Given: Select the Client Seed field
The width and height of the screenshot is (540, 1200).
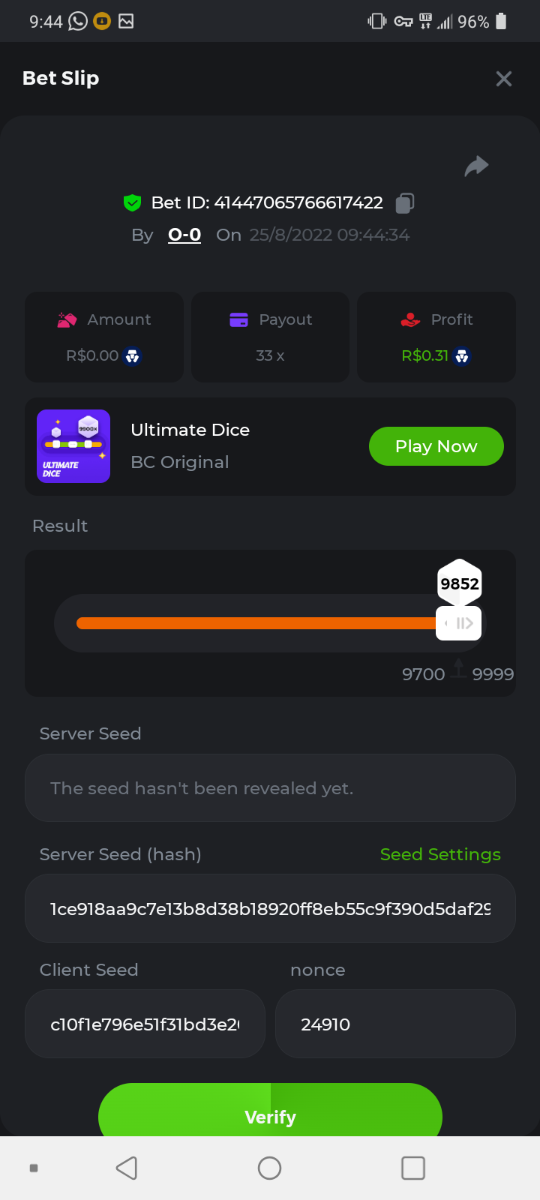Looking at the screenshot, I should point(145,1024).
